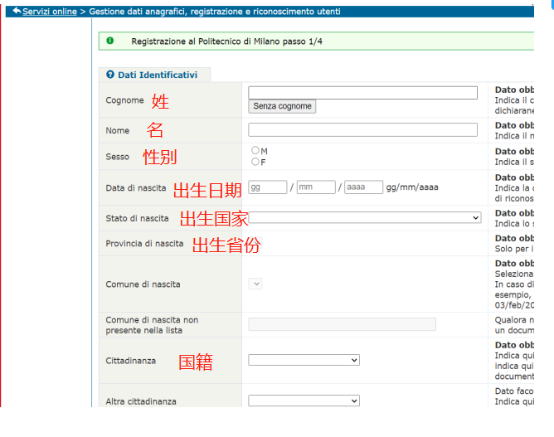Click the Senza cognome button

point(282,106)
